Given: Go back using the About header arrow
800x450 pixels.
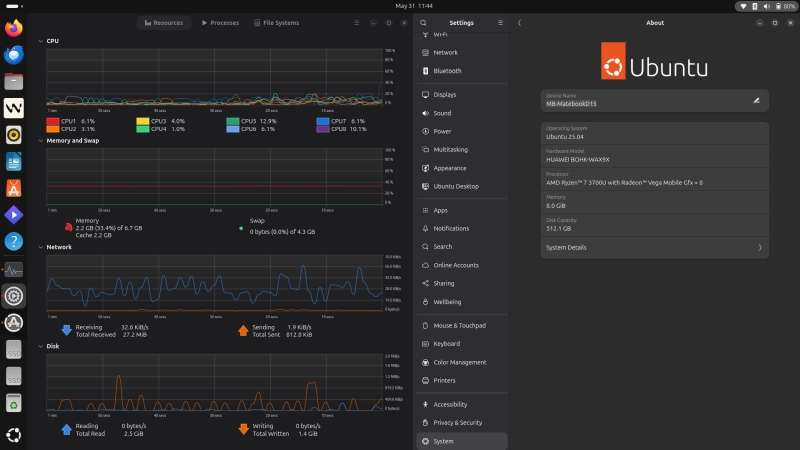Looking at the screenshot, I should coord(519,23).
